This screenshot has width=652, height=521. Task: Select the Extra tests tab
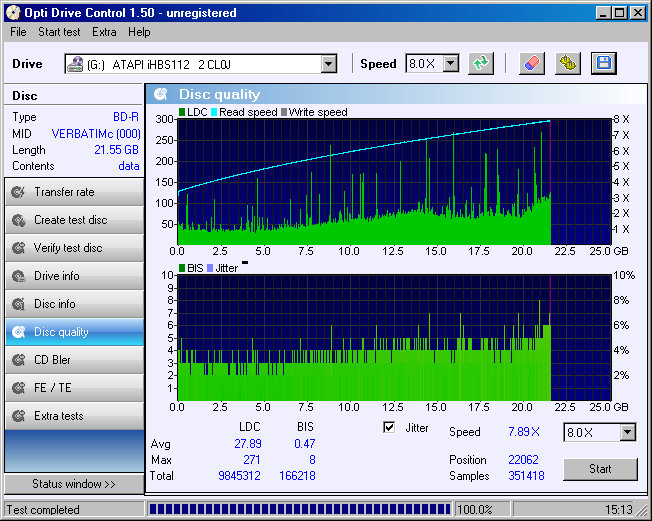pyautogui.click(x=74, y=416)
